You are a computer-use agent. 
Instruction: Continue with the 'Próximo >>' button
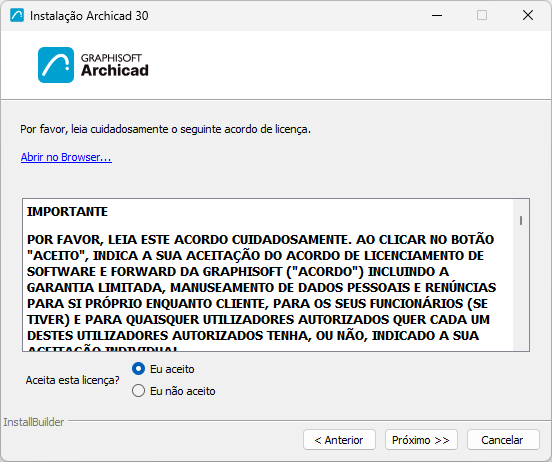tap(421, 439)
